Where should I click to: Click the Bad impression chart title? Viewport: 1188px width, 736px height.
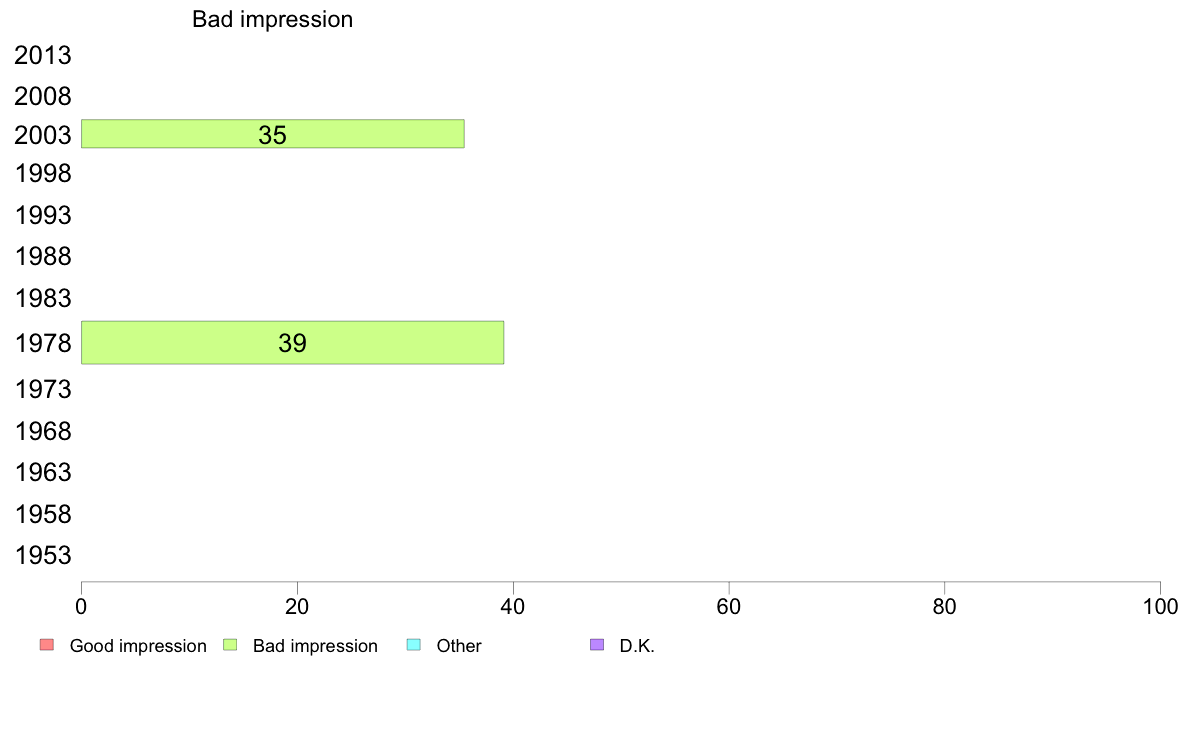tap(273, 19)
